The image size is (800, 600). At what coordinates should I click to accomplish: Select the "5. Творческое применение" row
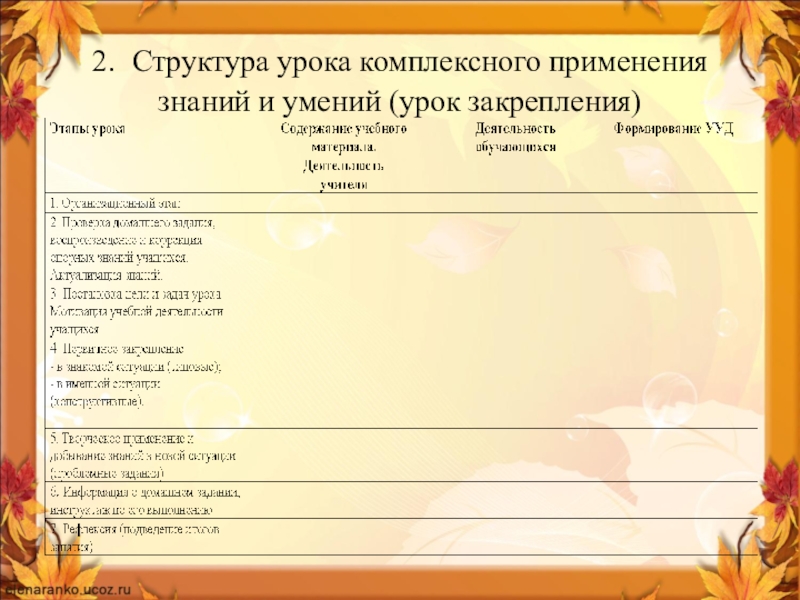pos(402,455)
